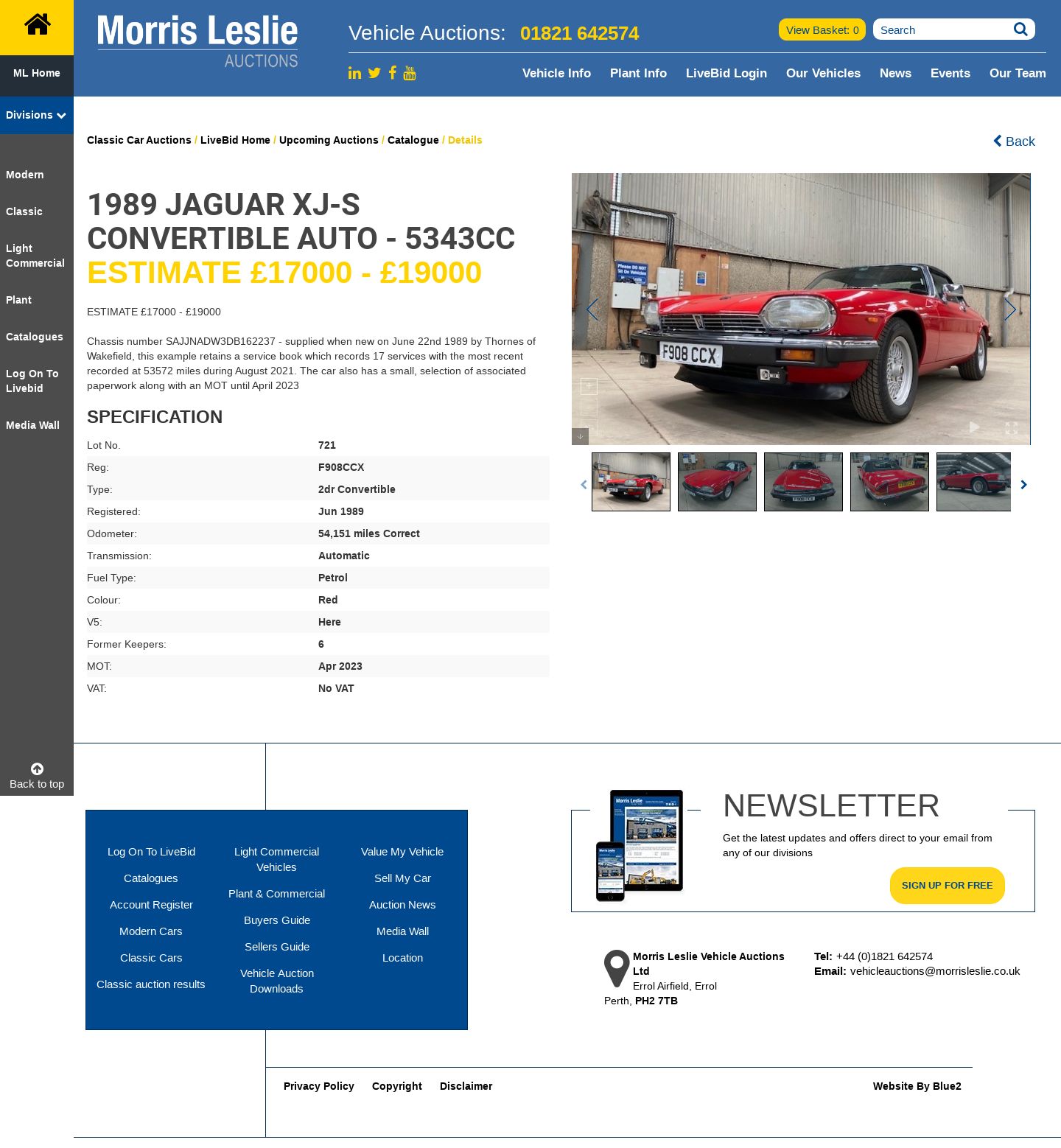The height and width of the screenshot is (1148, 1061).
Task: Click the Search input field
Action: pyautogui.click(x=943, y=29)
